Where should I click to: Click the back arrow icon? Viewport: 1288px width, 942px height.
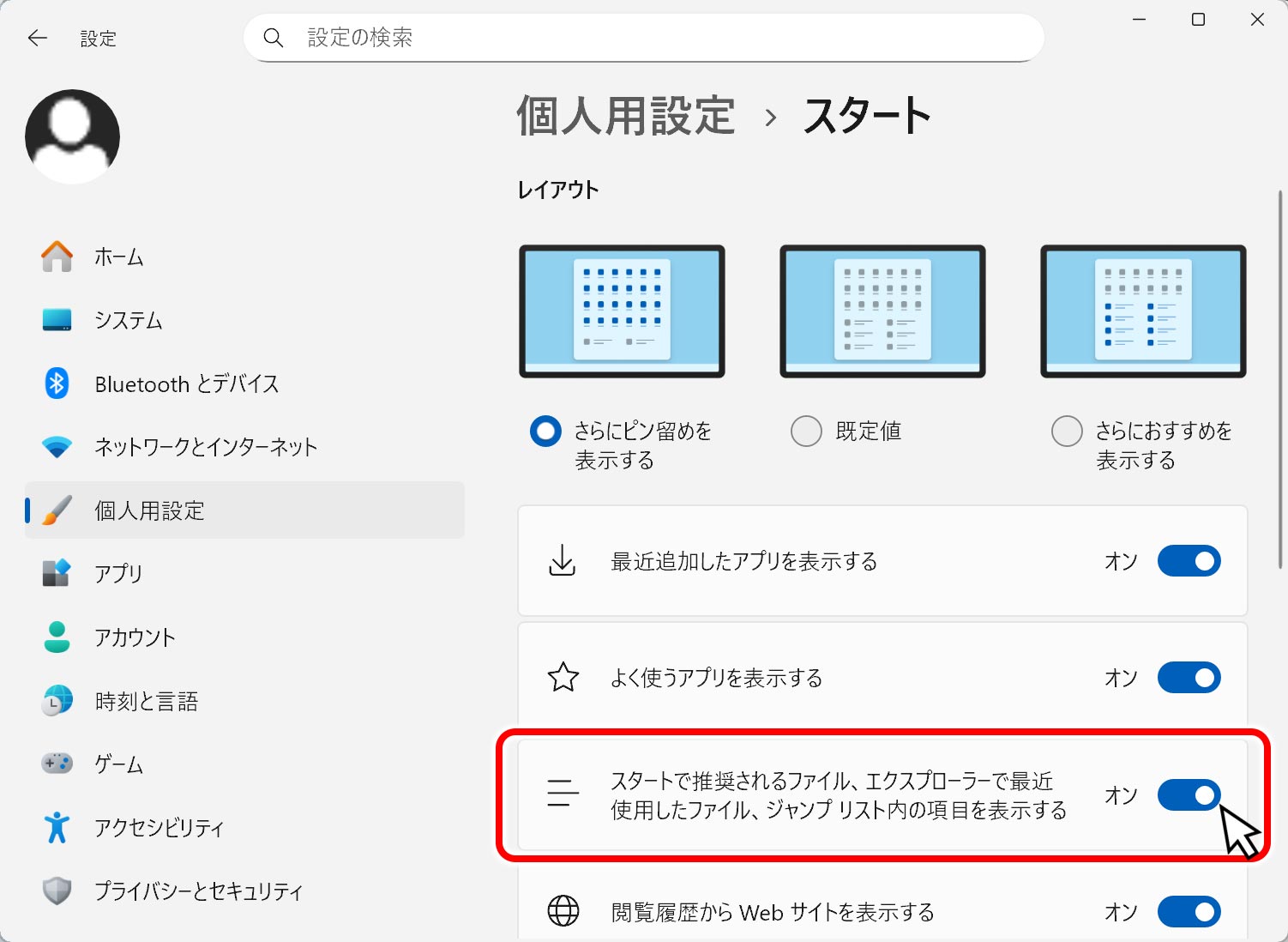[x=38, y=38]
